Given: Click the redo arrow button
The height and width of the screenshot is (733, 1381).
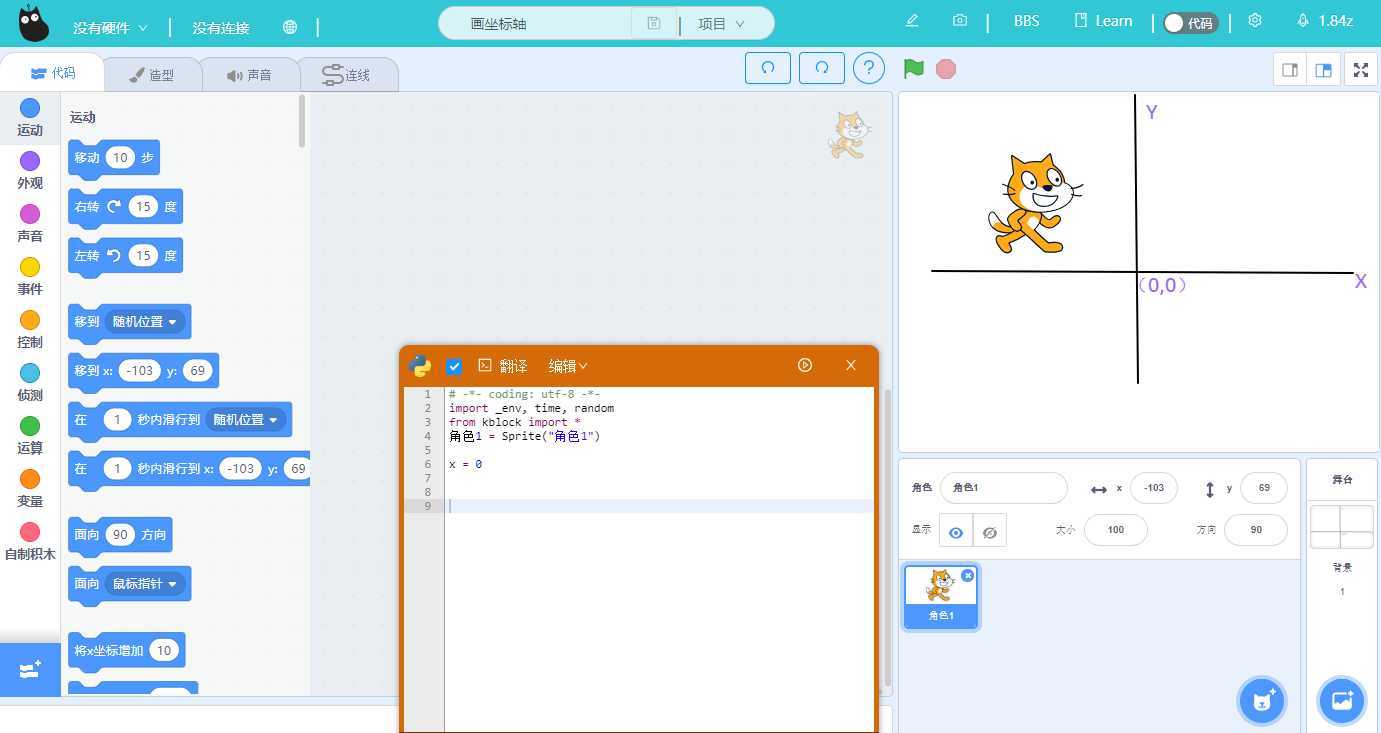Looking at the screenshot, I should (822, 68).
